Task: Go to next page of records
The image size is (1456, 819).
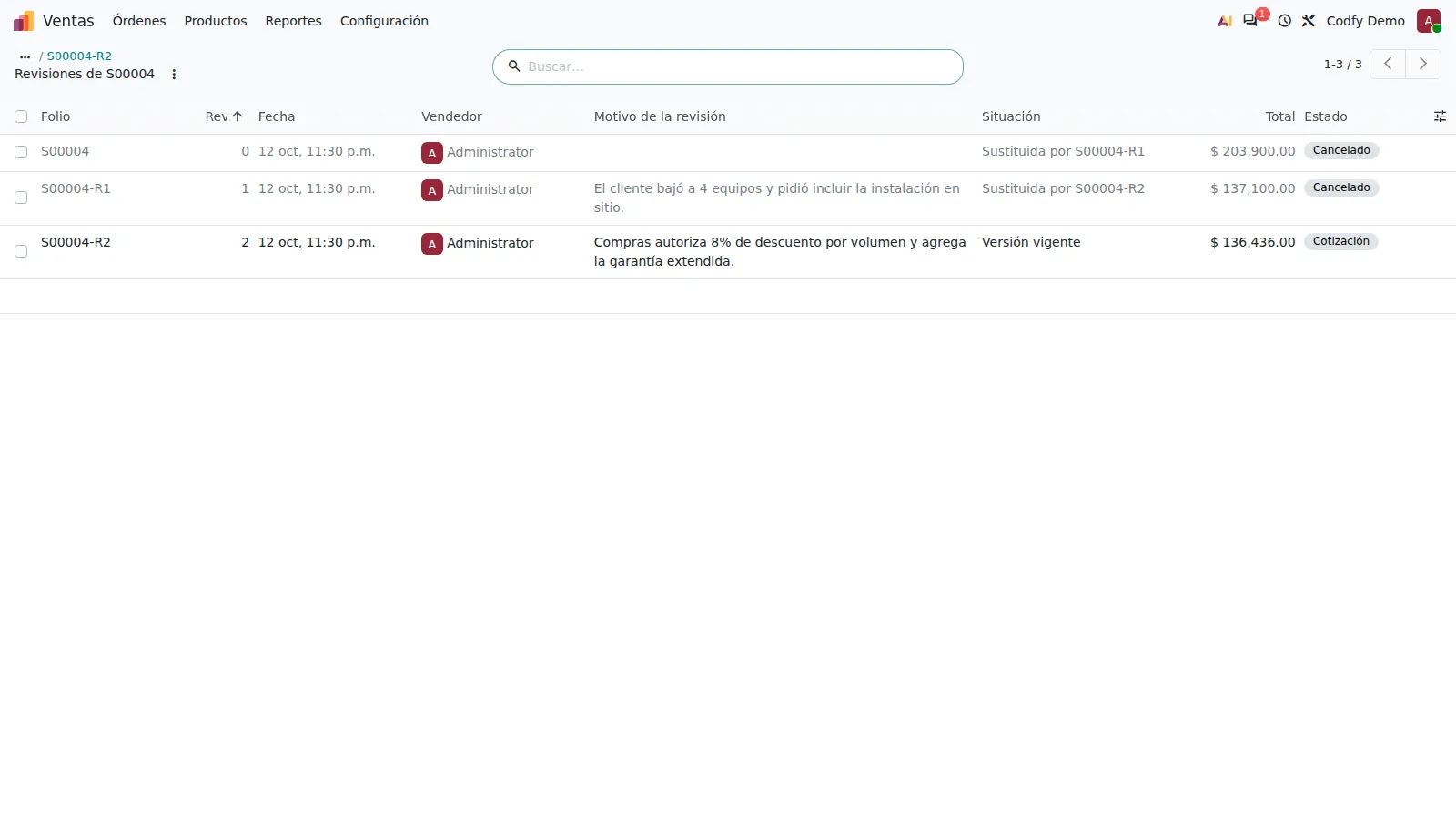Action: [1423, 64]
